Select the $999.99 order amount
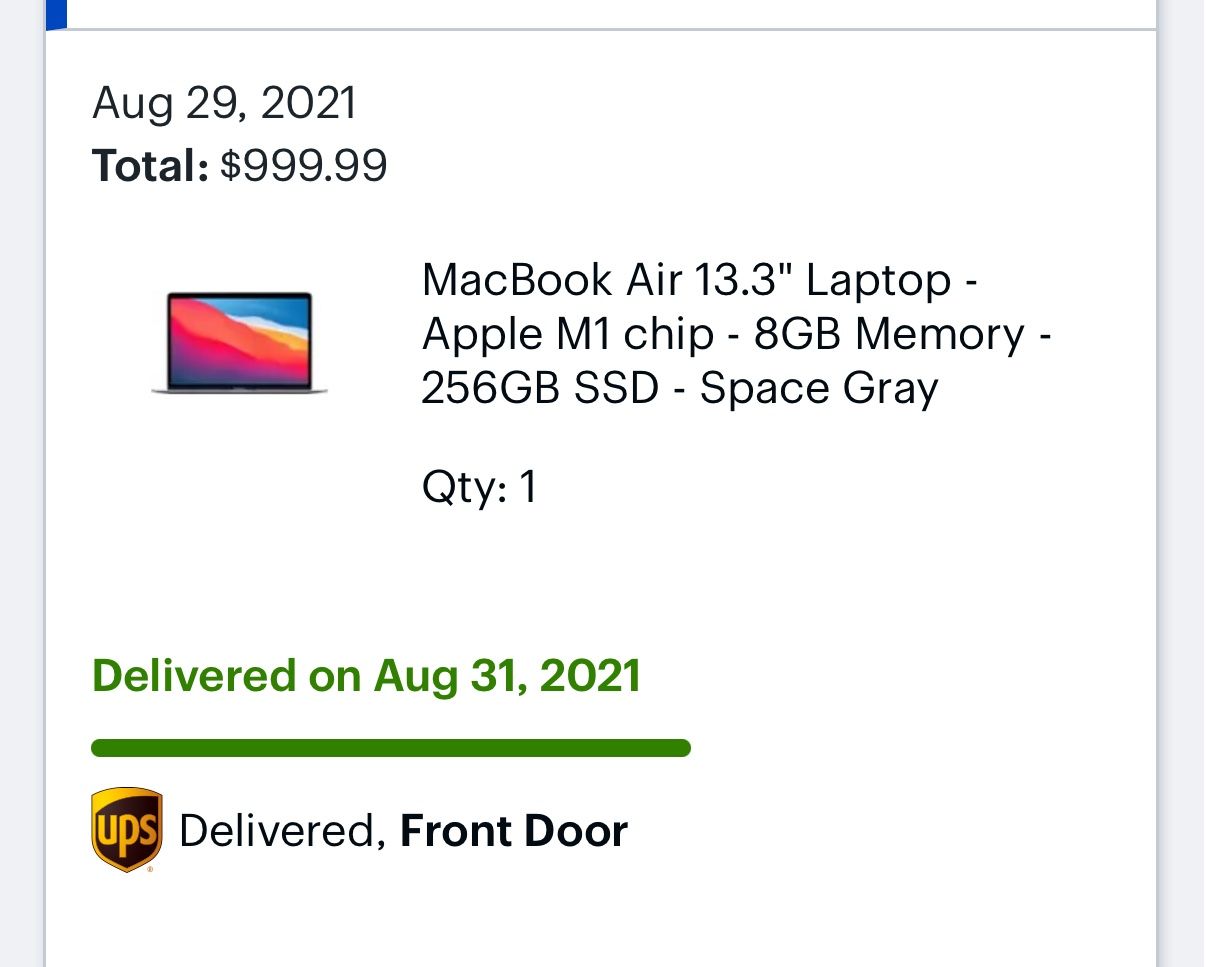 [x=303, y=166]
